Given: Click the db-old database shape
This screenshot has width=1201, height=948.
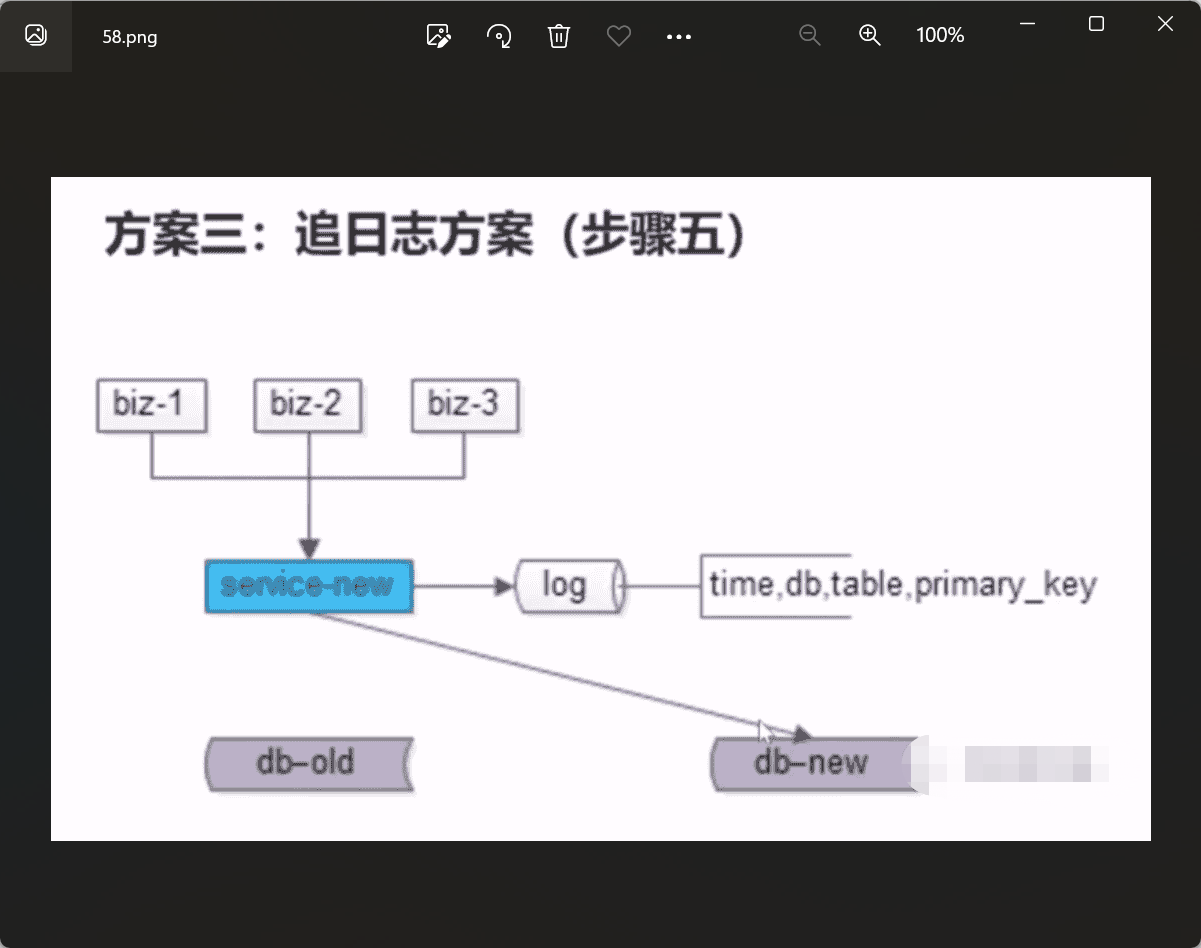Looking at the screenshot, I should coord(309,764).
